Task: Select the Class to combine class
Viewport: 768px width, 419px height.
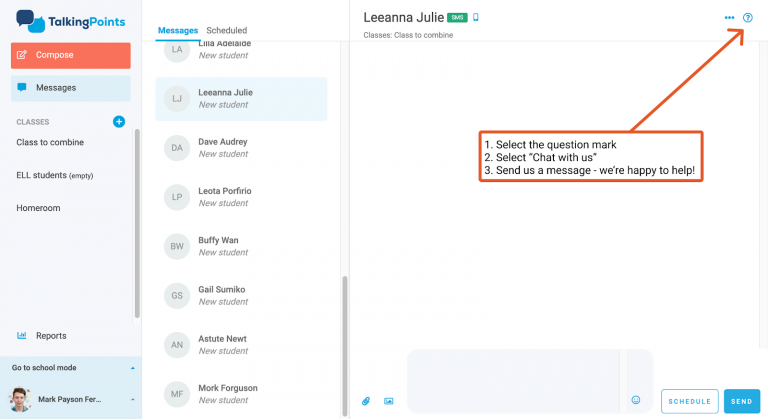Action: pyautogui.click(x=50, y=142)
